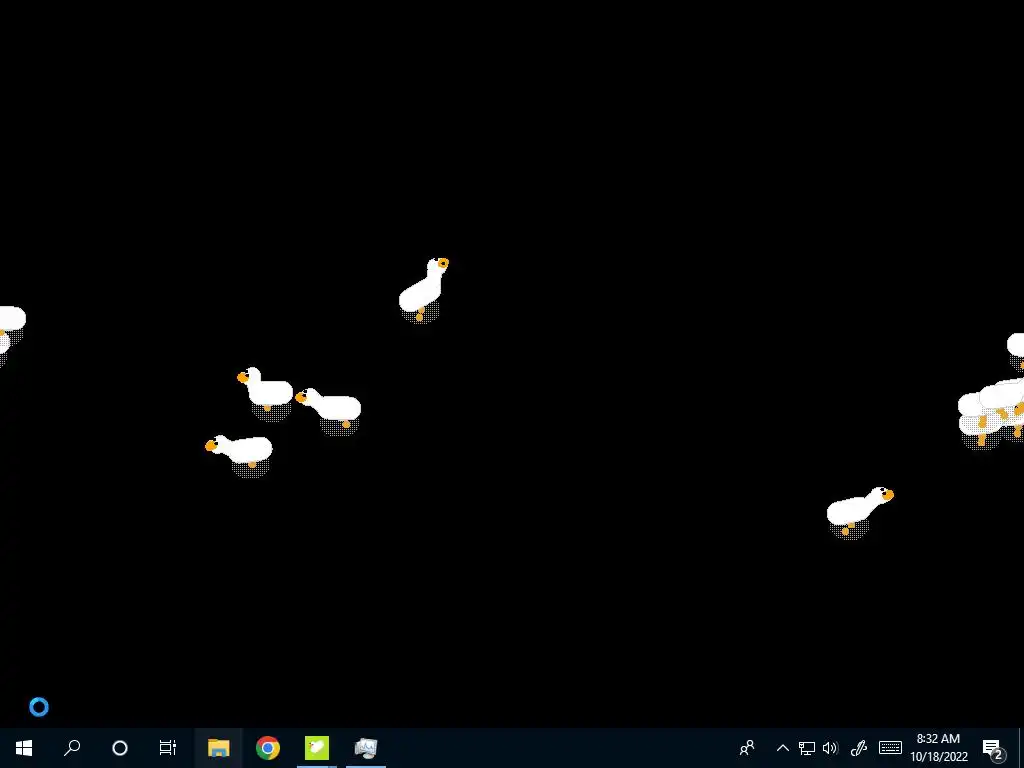Viewport: 1024px width, 768px height.
Task: Expand the hidden tray icons chevron
Action: click(x=782, y=748)
